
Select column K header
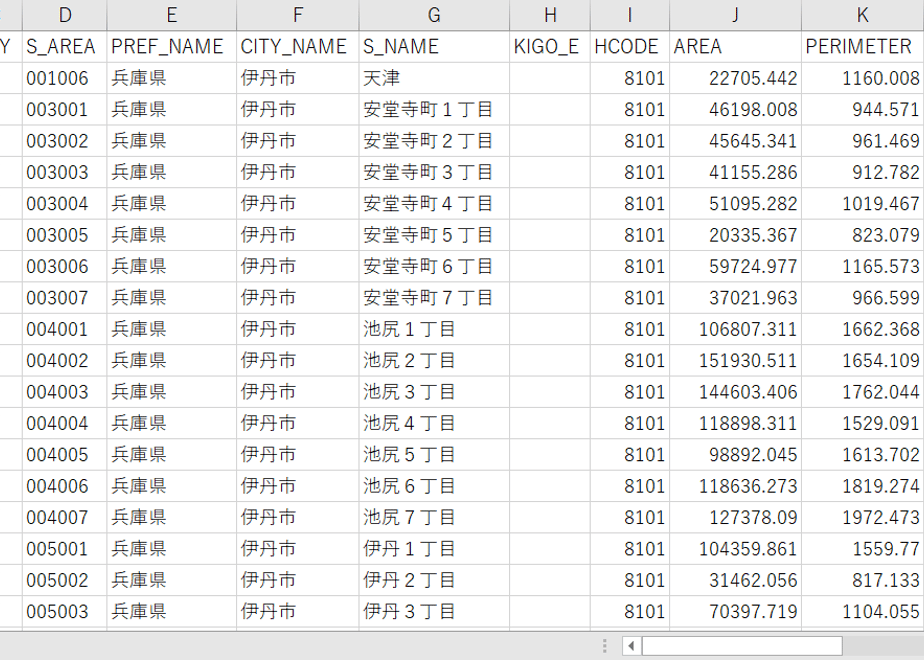click(862, 15)
